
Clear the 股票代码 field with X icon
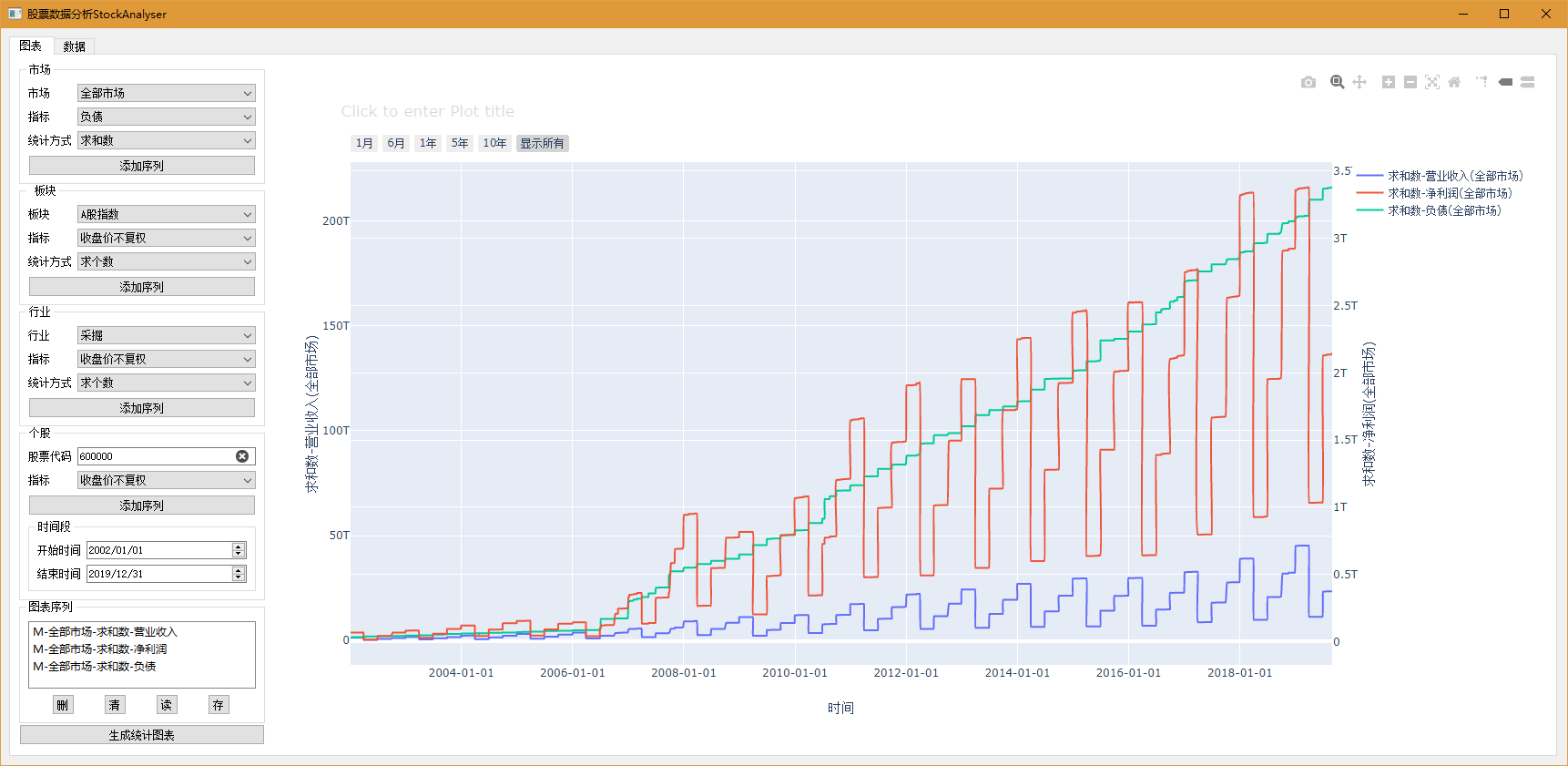pyautogui.click(x=242, y=456)
